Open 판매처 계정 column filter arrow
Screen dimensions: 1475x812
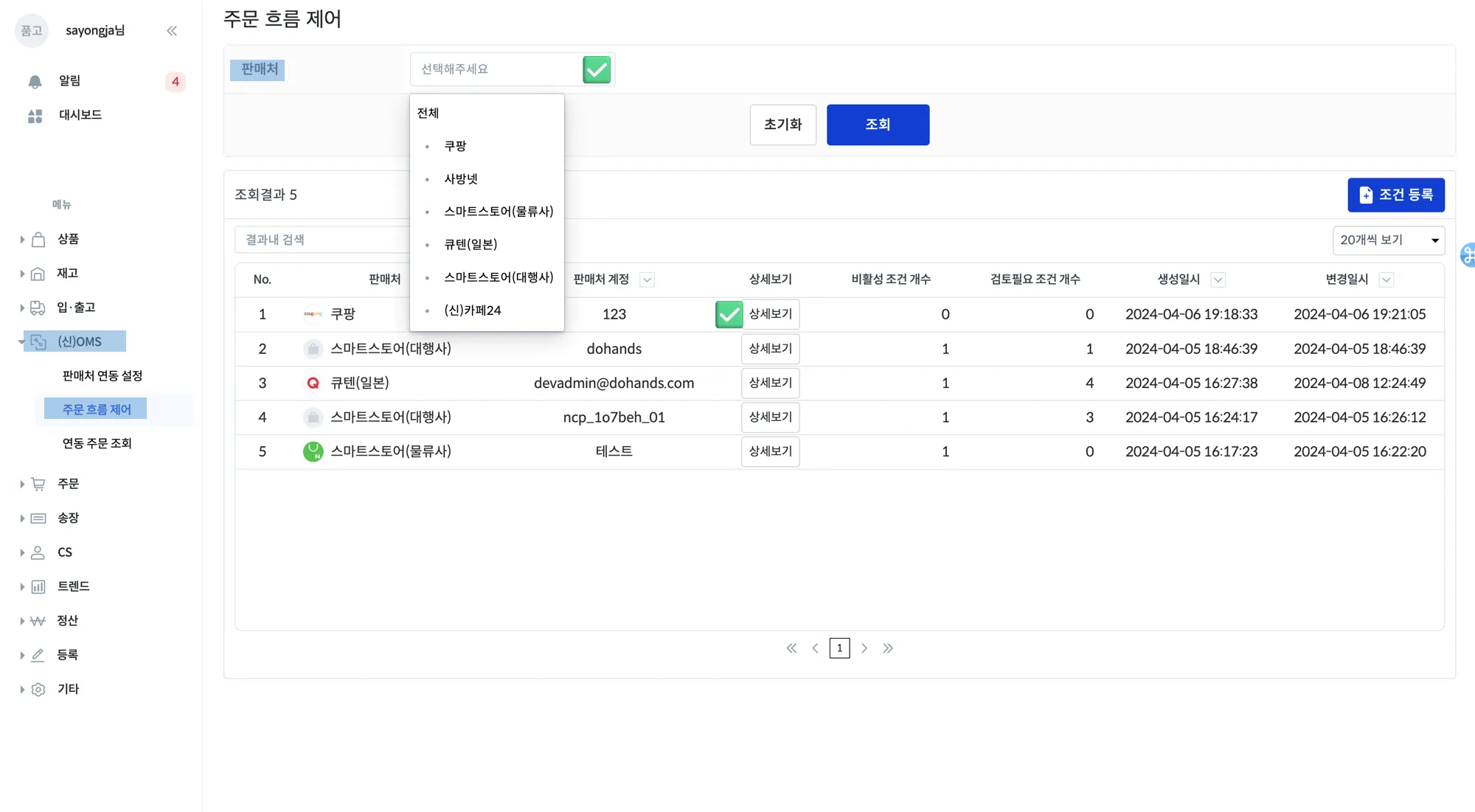point(647,280)
